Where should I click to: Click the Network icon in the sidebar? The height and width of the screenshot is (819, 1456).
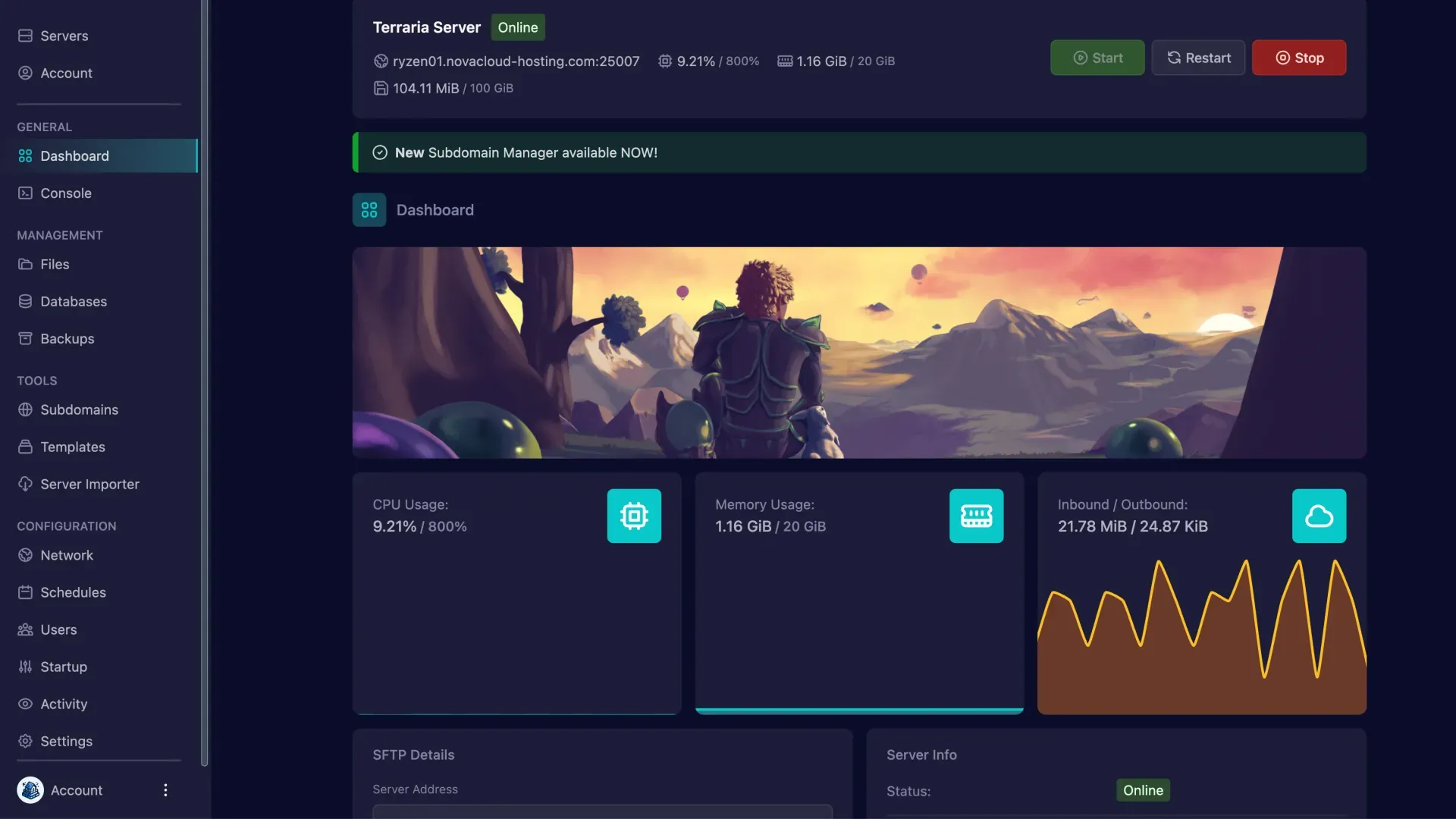point(25,555)
